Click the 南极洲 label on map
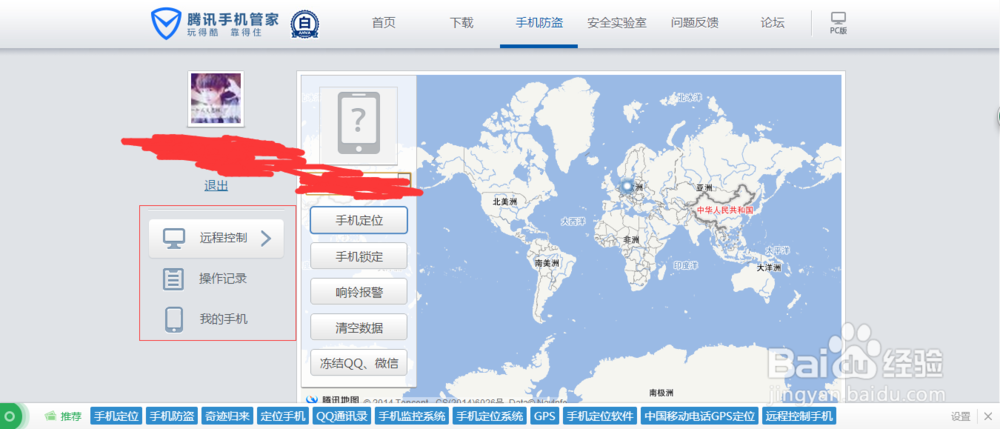 (x=661, y=392)
